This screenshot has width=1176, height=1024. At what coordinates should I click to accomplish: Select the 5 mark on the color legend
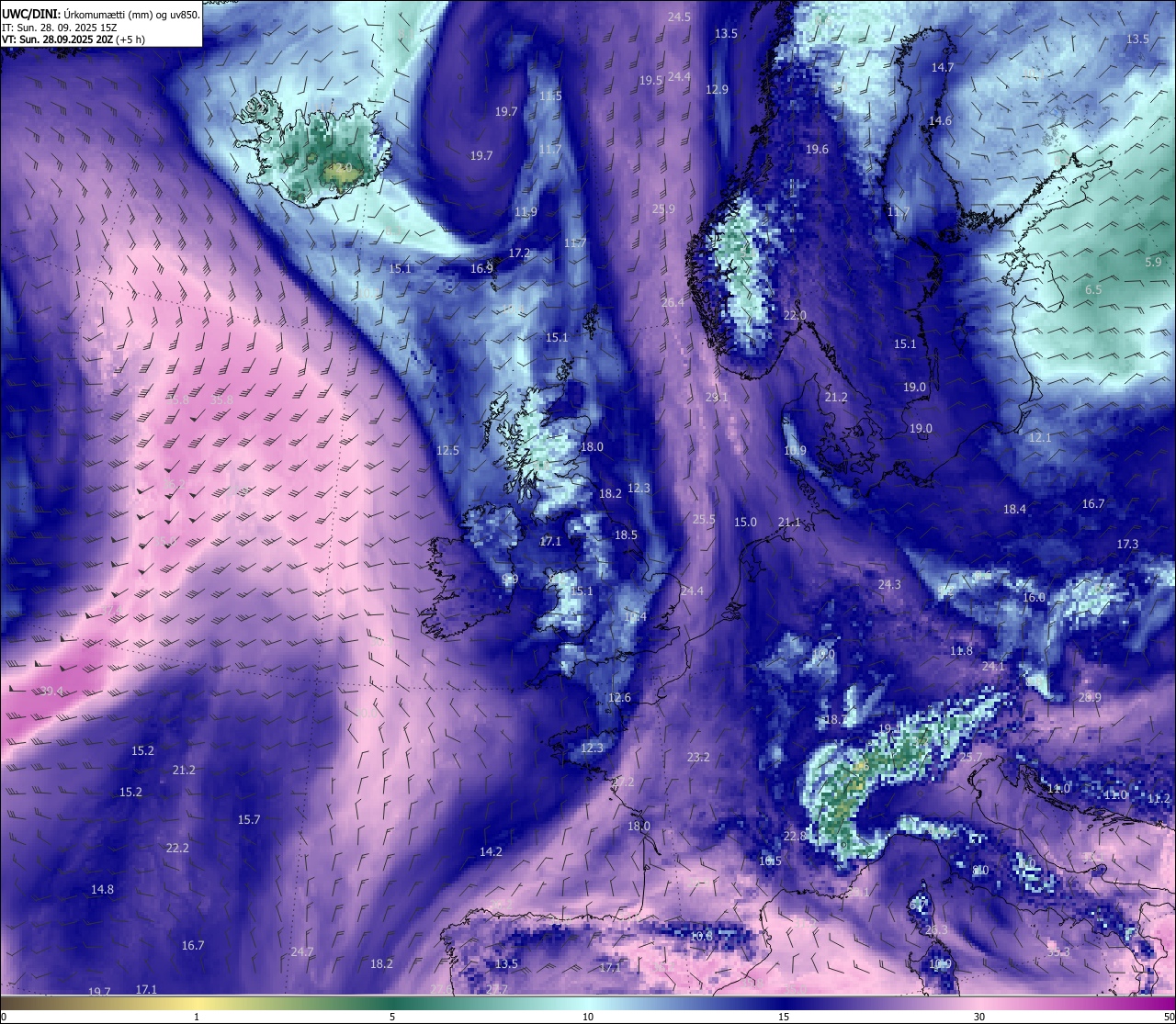point(392,1017)
